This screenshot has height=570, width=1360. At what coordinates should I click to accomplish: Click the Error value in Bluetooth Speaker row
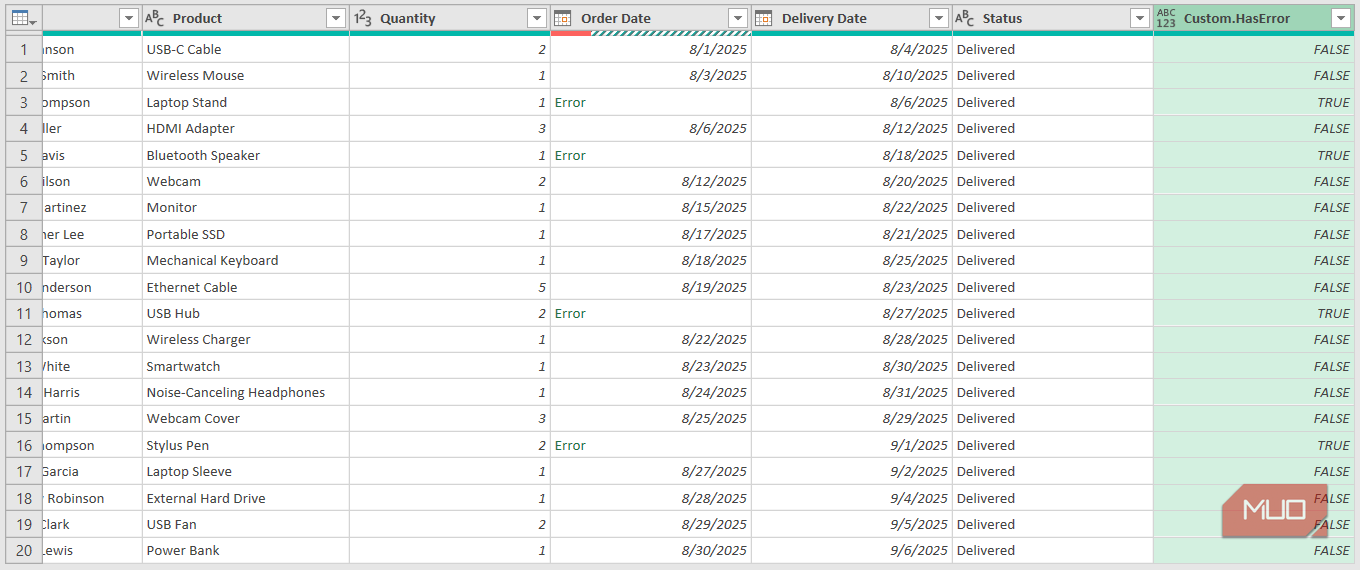pos(570,155)
